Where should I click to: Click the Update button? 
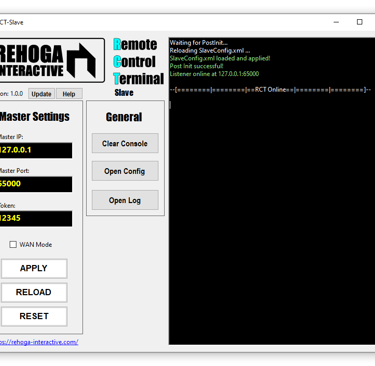(x=41, y=94)
